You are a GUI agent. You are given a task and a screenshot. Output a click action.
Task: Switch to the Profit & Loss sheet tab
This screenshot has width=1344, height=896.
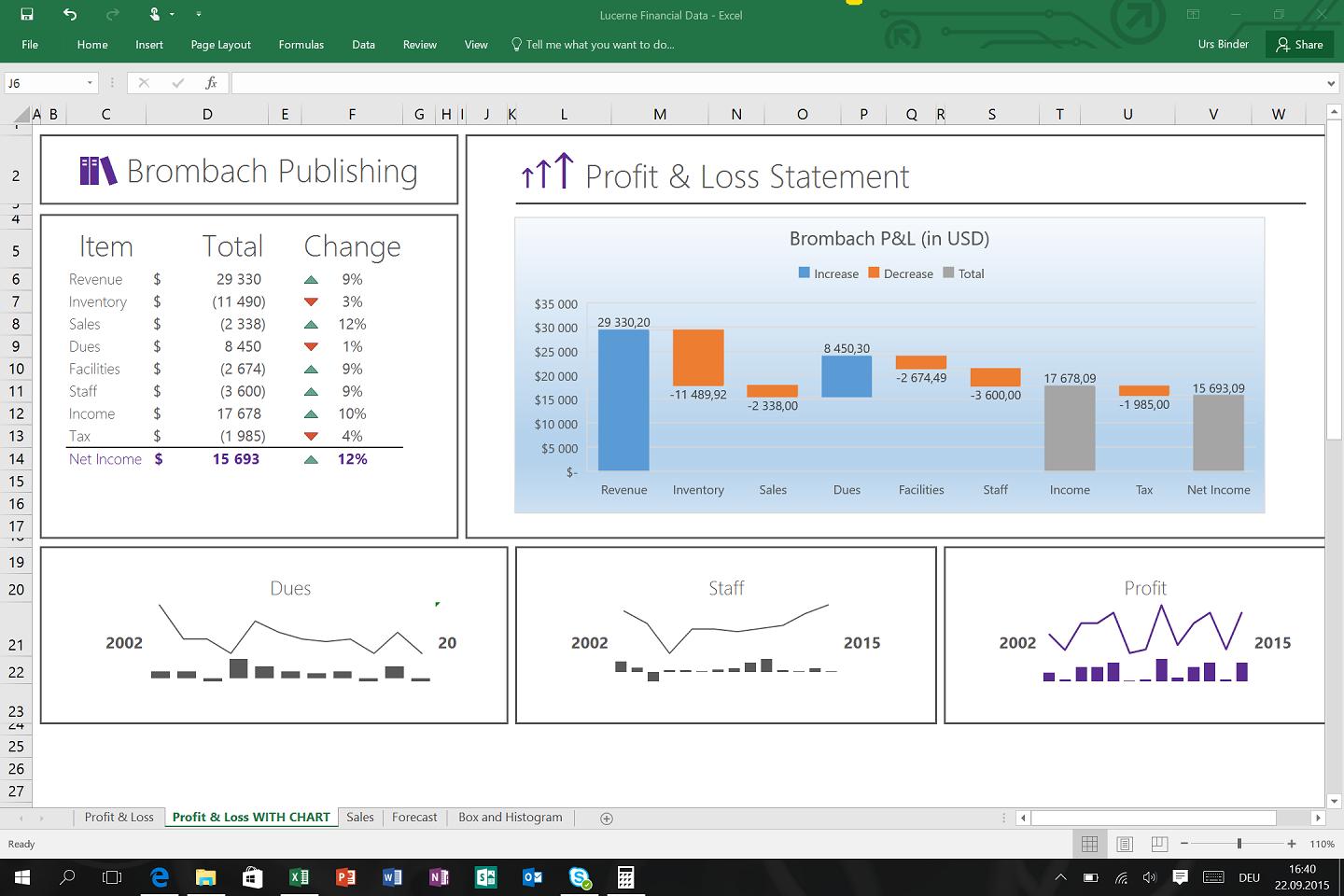click(x=119, y=817)
